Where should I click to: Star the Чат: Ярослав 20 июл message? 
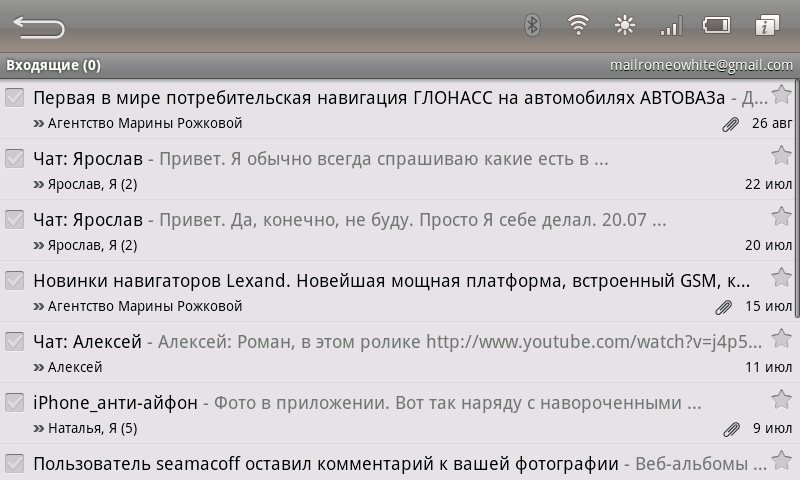781,217
